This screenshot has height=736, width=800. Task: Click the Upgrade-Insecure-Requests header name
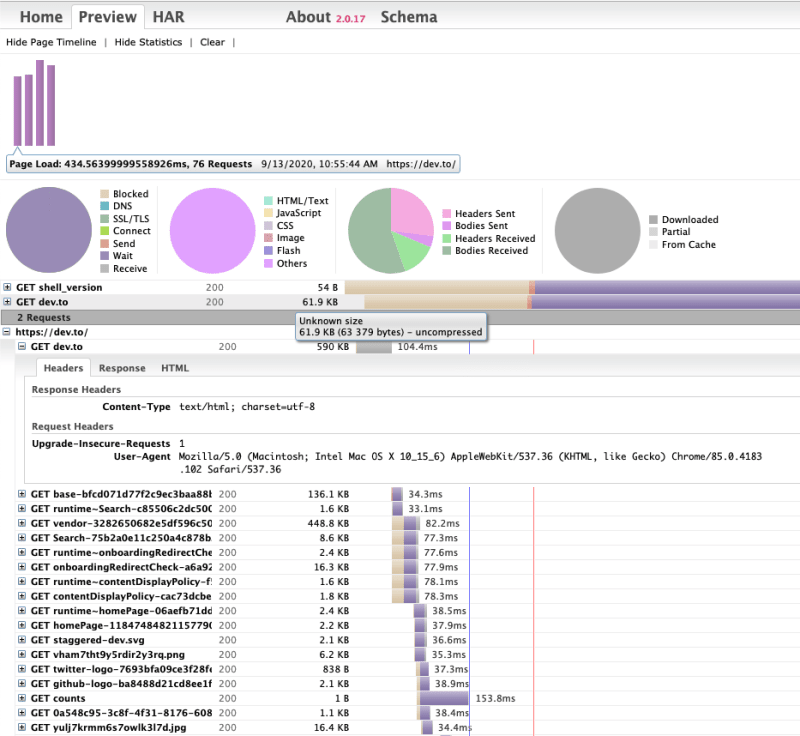[x=101, y=443]
